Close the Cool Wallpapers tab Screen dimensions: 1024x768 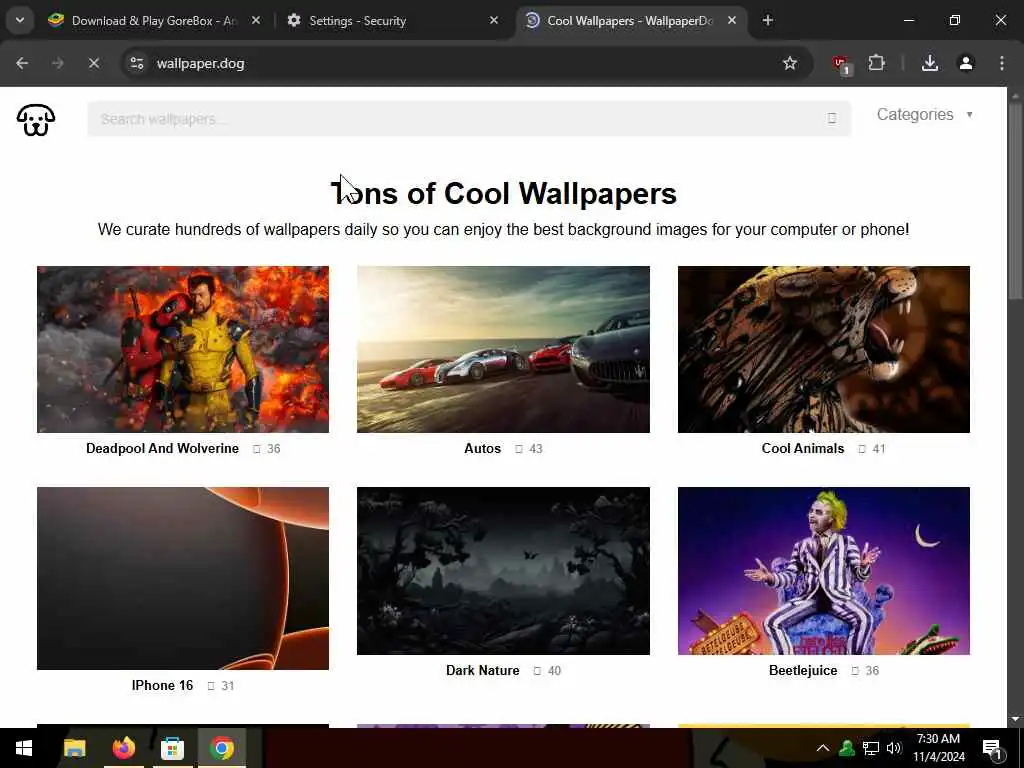click(x=732, y=20)
